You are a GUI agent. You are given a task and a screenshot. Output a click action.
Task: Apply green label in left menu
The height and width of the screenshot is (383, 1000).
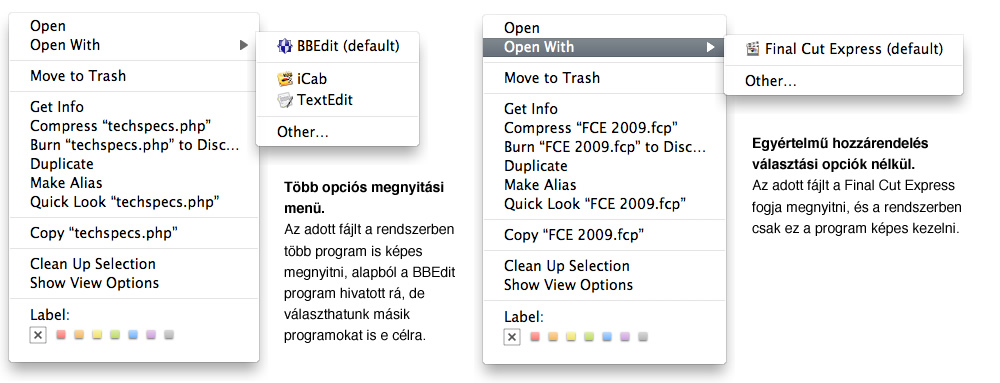tap(115, 335)
